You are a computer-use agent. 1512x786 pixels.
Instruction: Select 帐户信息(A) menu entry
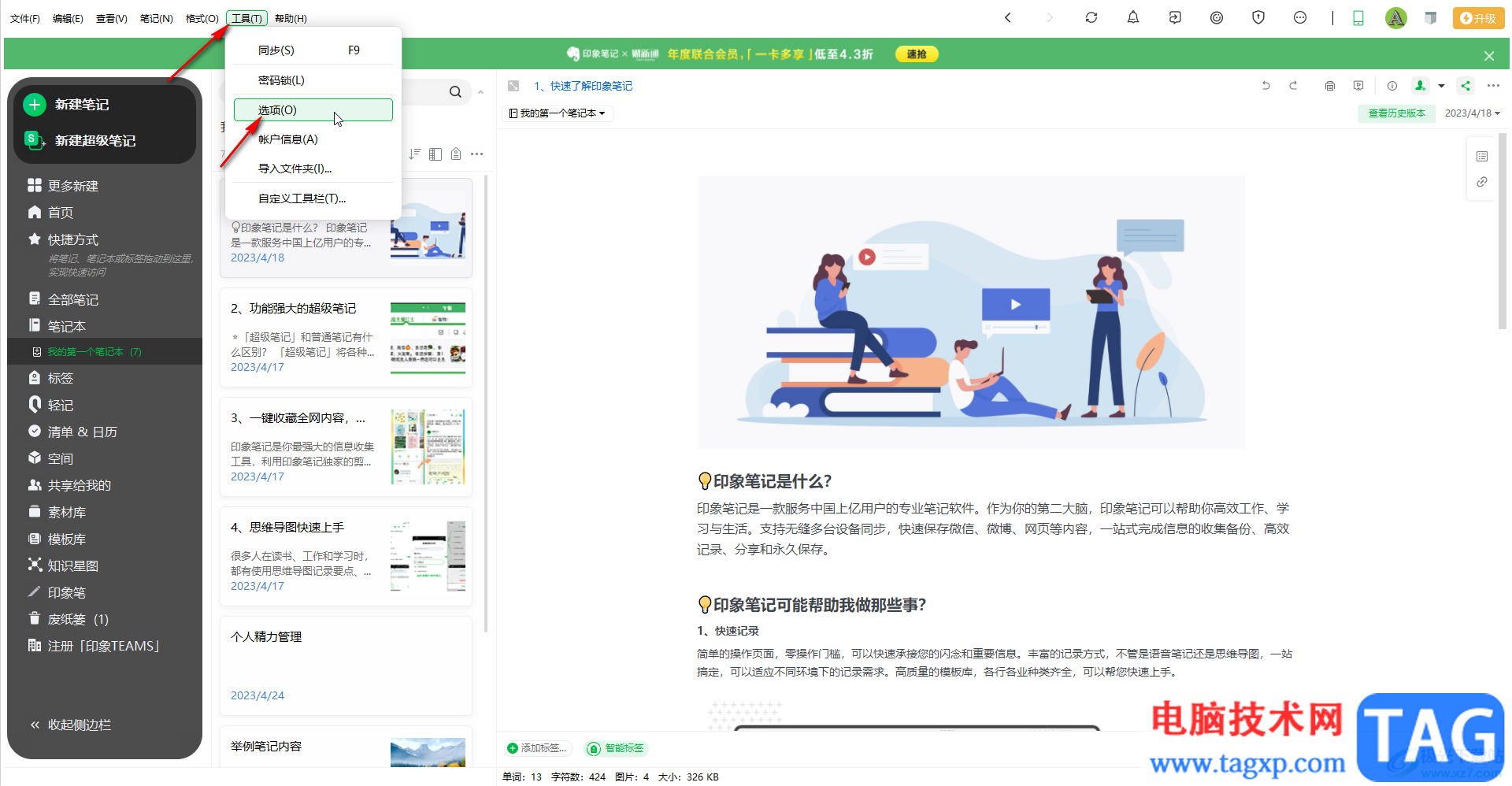(313, 139)
